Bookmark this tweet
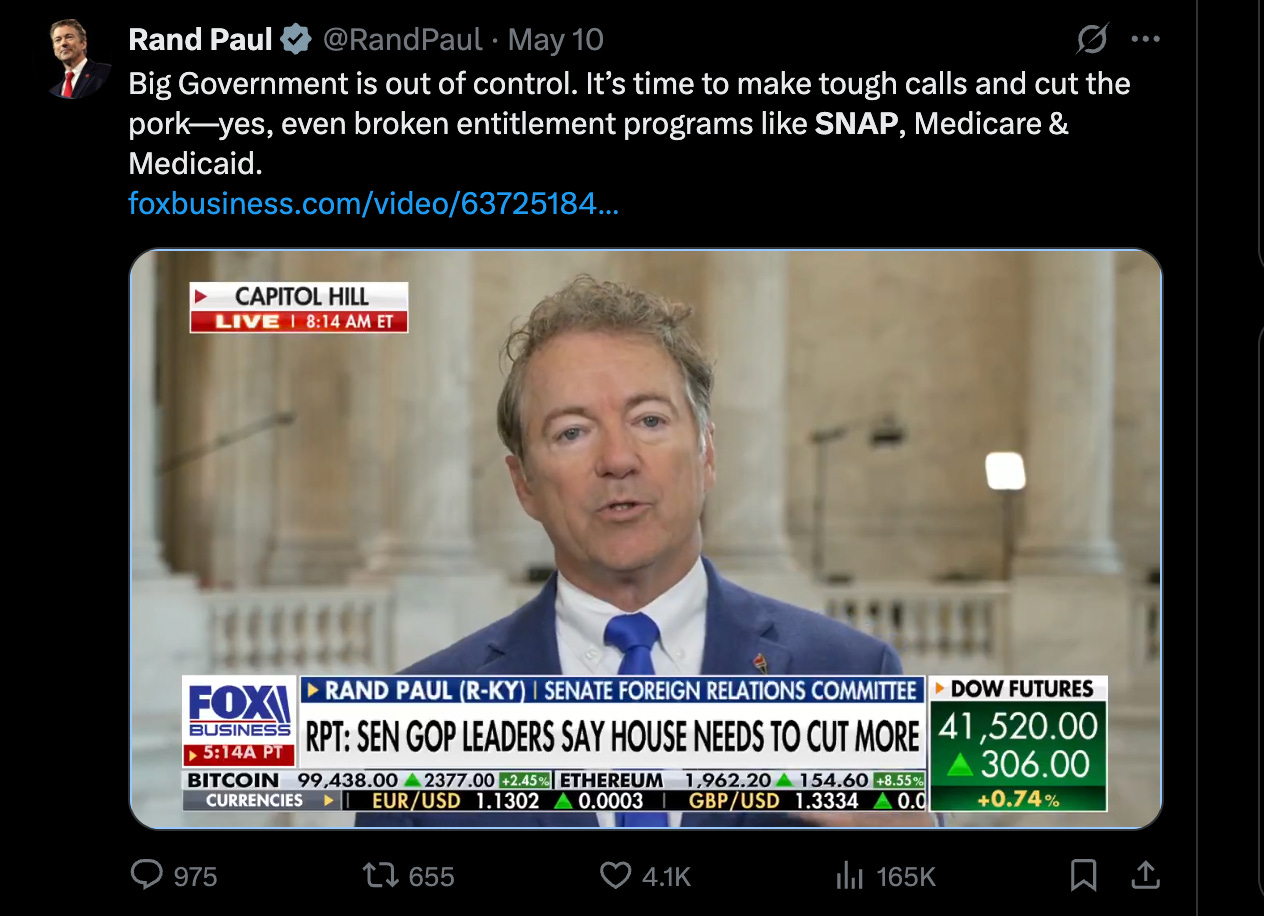1264x916 pixels. click(x=1083, y=876)
